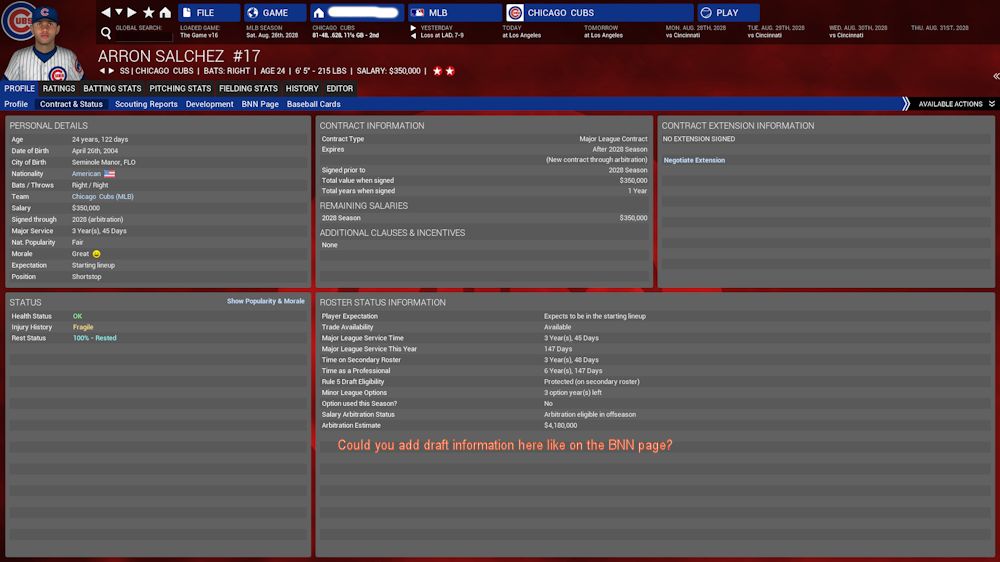1000x562 pixels.
Task: Collapse the header with the double chevron
Action: [996, 76]
